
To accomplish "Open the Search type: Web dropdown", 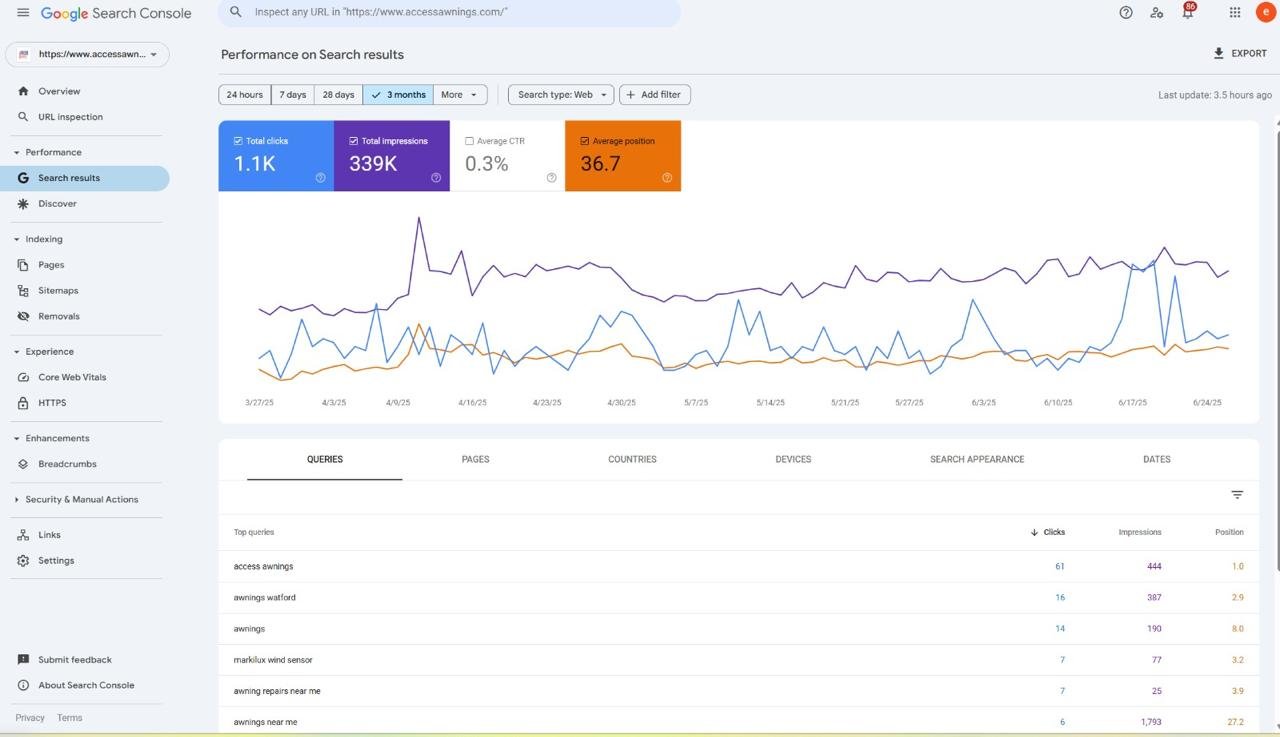I will [x=561, y=95].
